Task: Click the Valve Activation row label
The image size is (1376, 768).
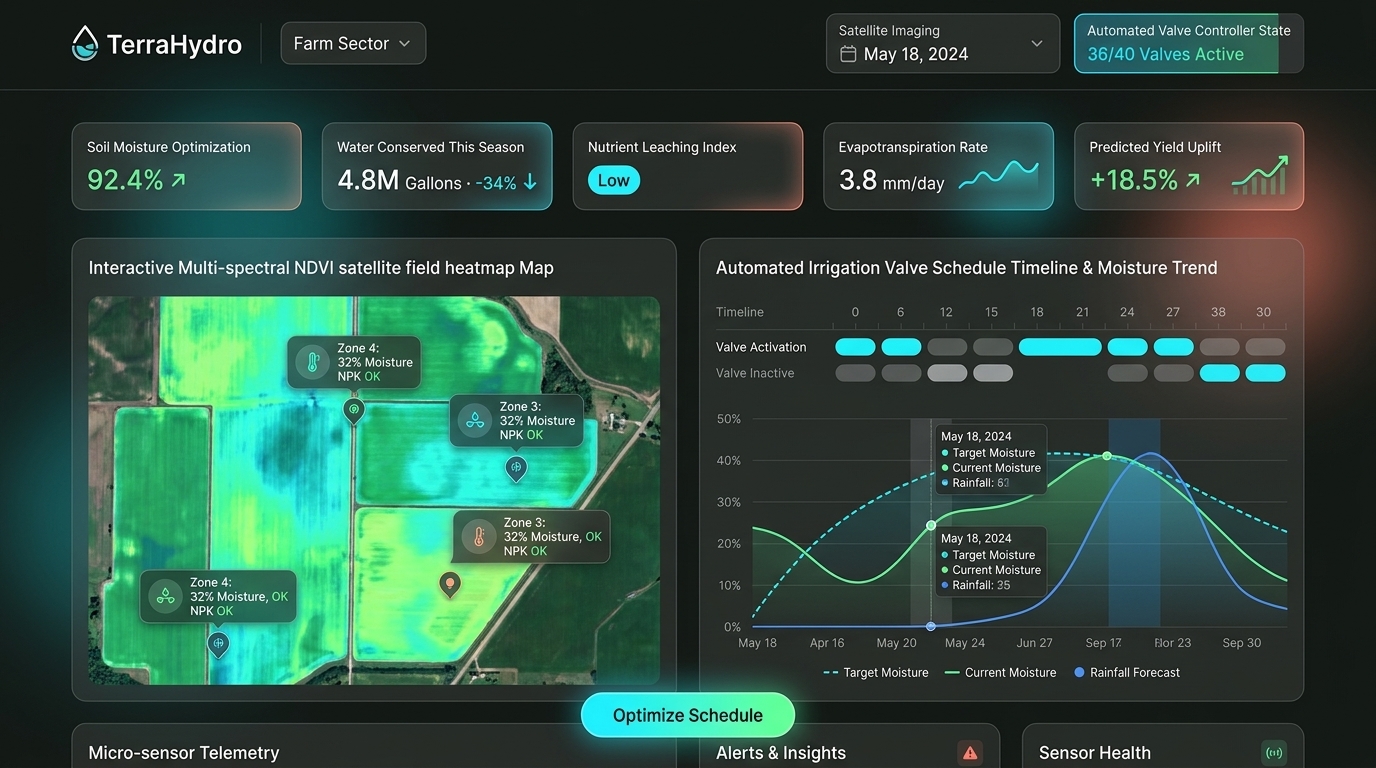Action: pos(761,347)
